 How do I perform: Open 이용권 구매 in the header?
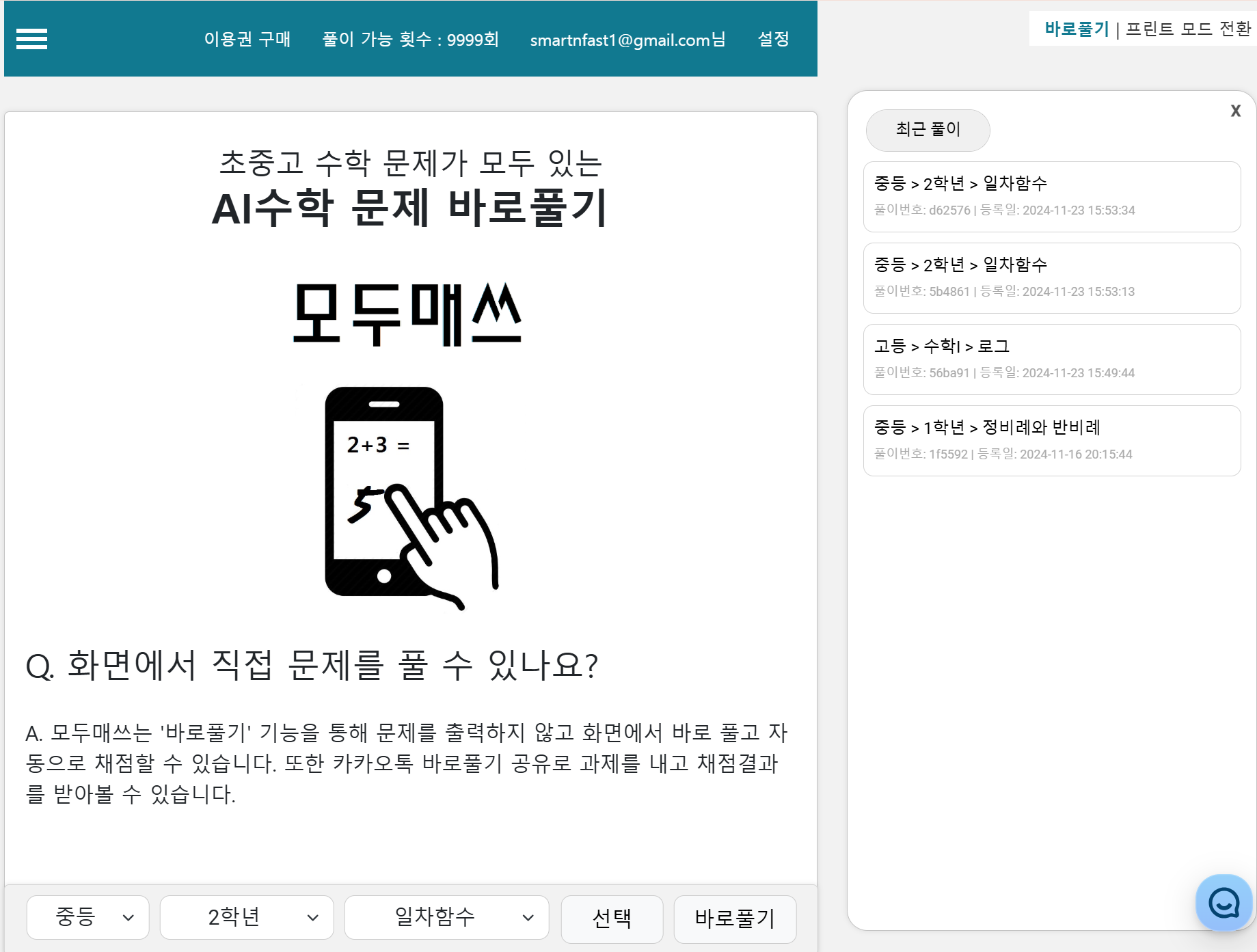pos(247,39)
